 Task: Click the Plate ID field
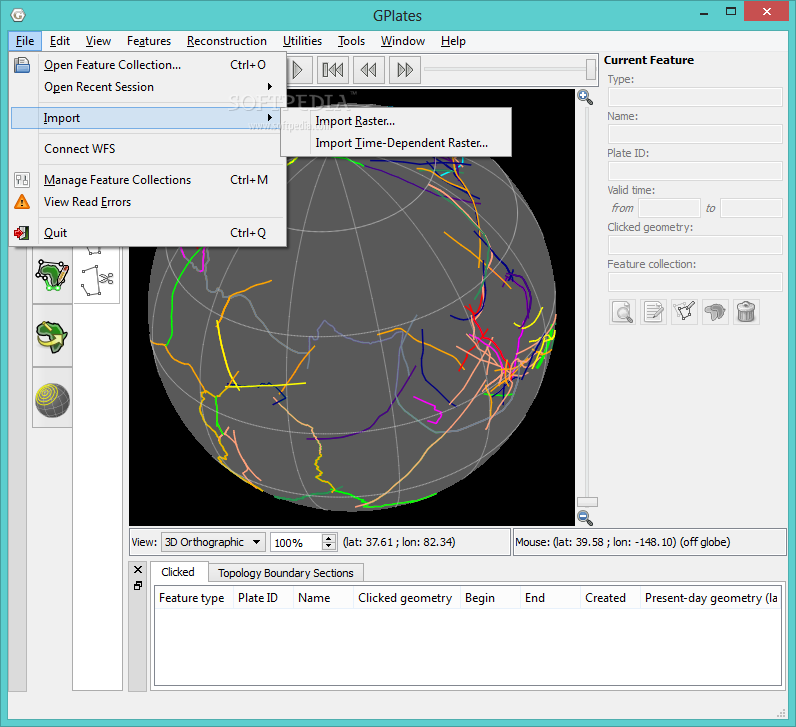pos(694,171)
